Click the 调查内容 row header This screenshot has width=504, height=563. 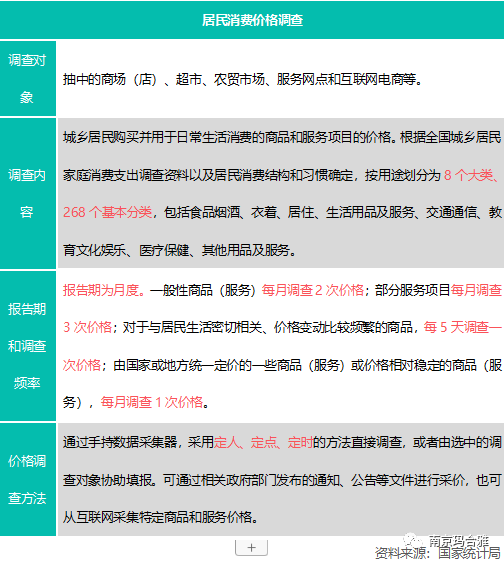(x=28, y=194)
